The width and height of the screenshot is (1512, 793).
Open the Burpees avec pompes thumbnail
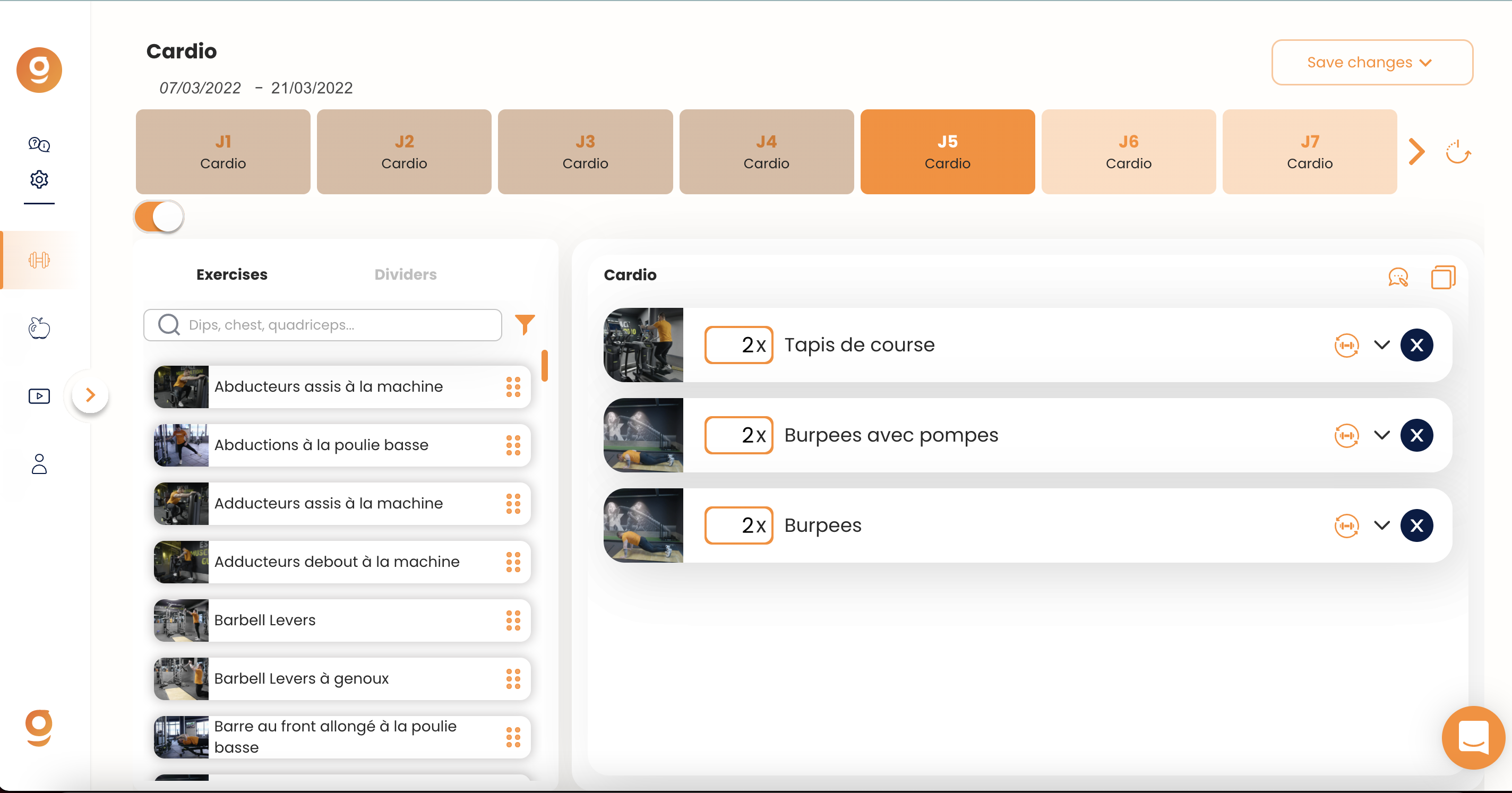643,436
